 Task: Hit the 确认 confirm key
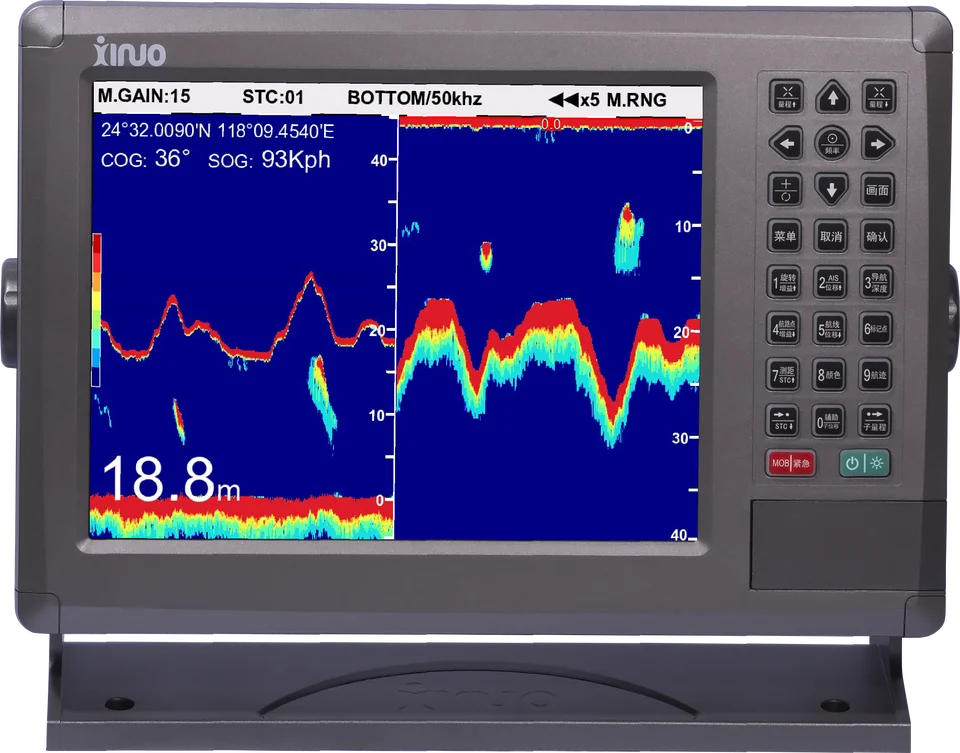877,236
